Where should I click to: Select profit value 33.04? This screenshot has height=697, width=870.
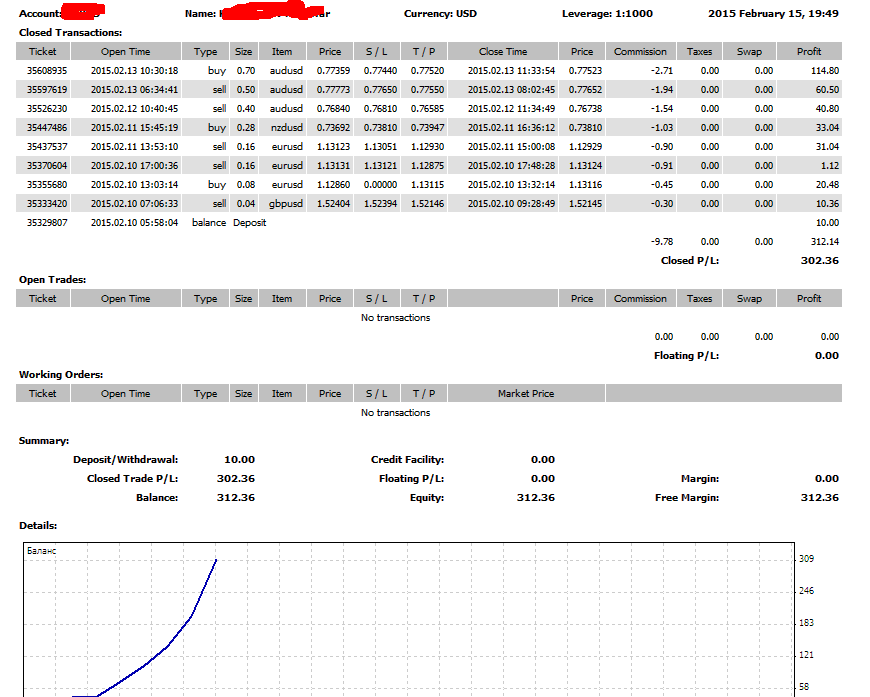[x=827, y=128]
